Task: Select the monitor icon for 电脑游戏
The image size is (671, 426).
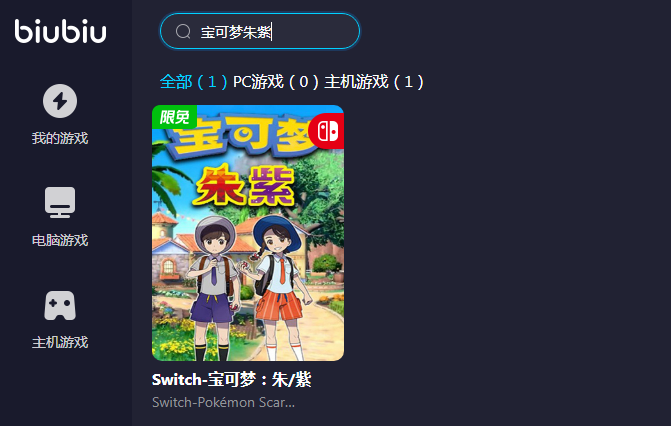Action: coord(60,202)
